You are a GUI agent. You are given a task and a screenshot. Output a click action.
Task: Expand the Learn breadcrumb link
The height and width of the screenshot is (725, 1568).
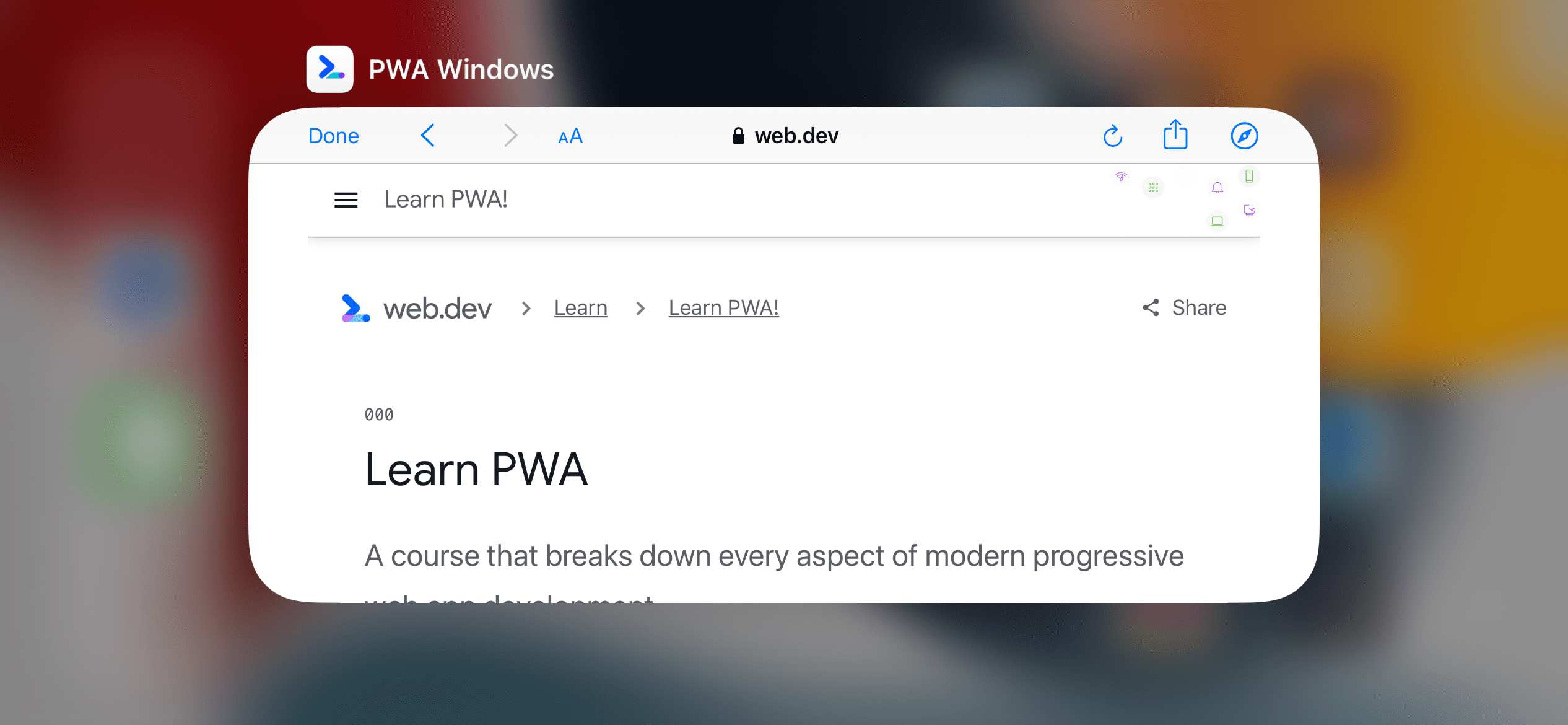tap(580, 307)
